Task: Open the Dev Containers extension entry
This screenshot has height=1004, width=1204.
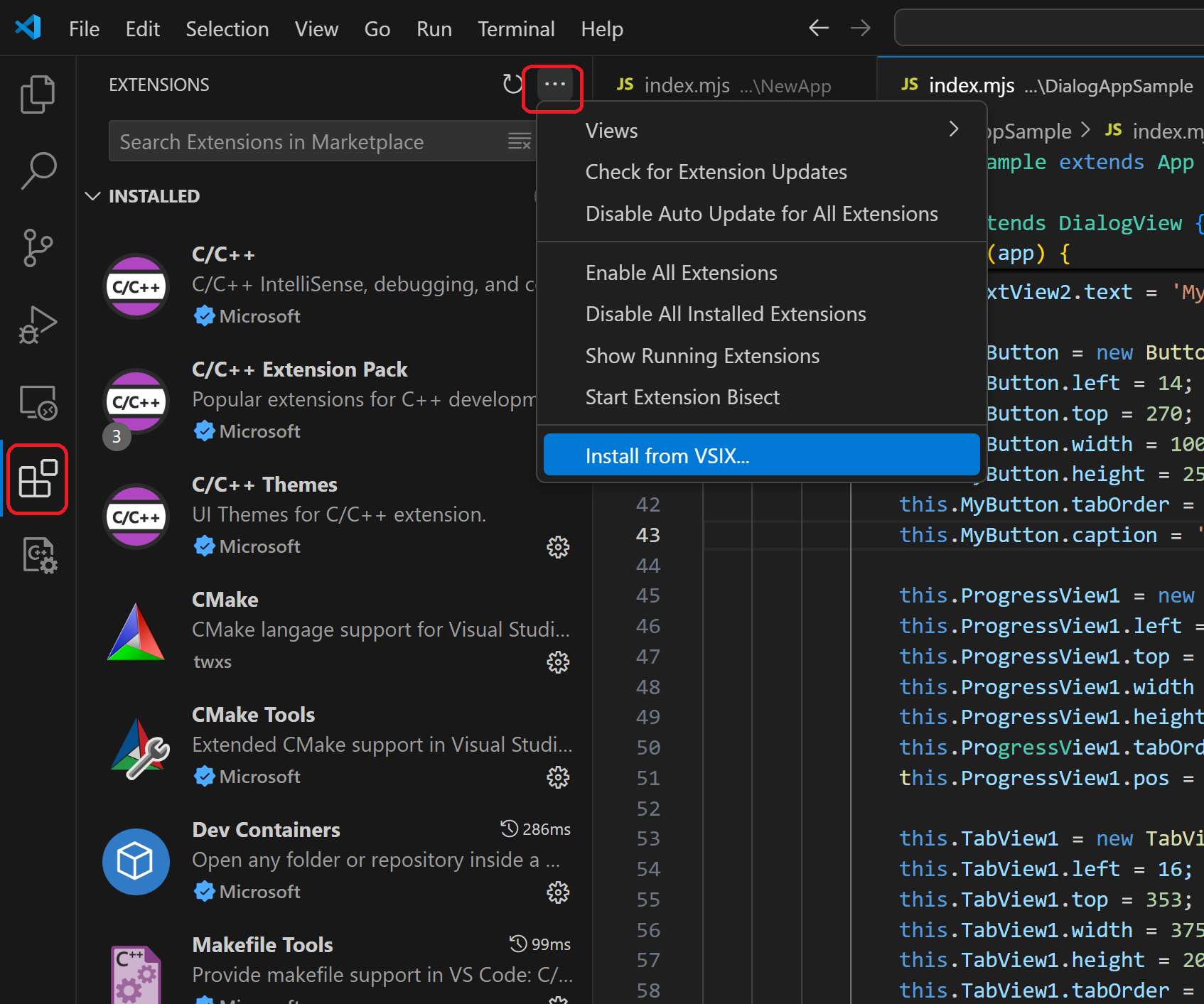Action: [334, 860]
